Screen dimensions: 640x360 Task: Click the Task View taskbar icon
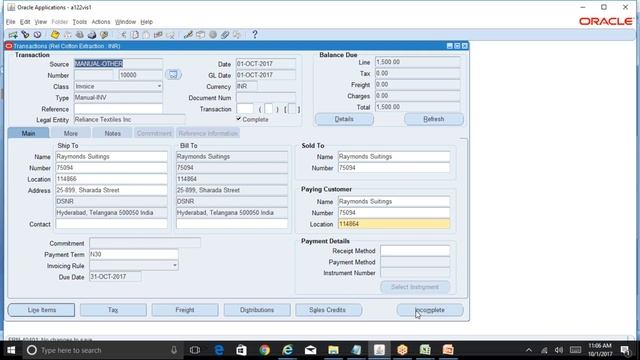pos(195,350)
